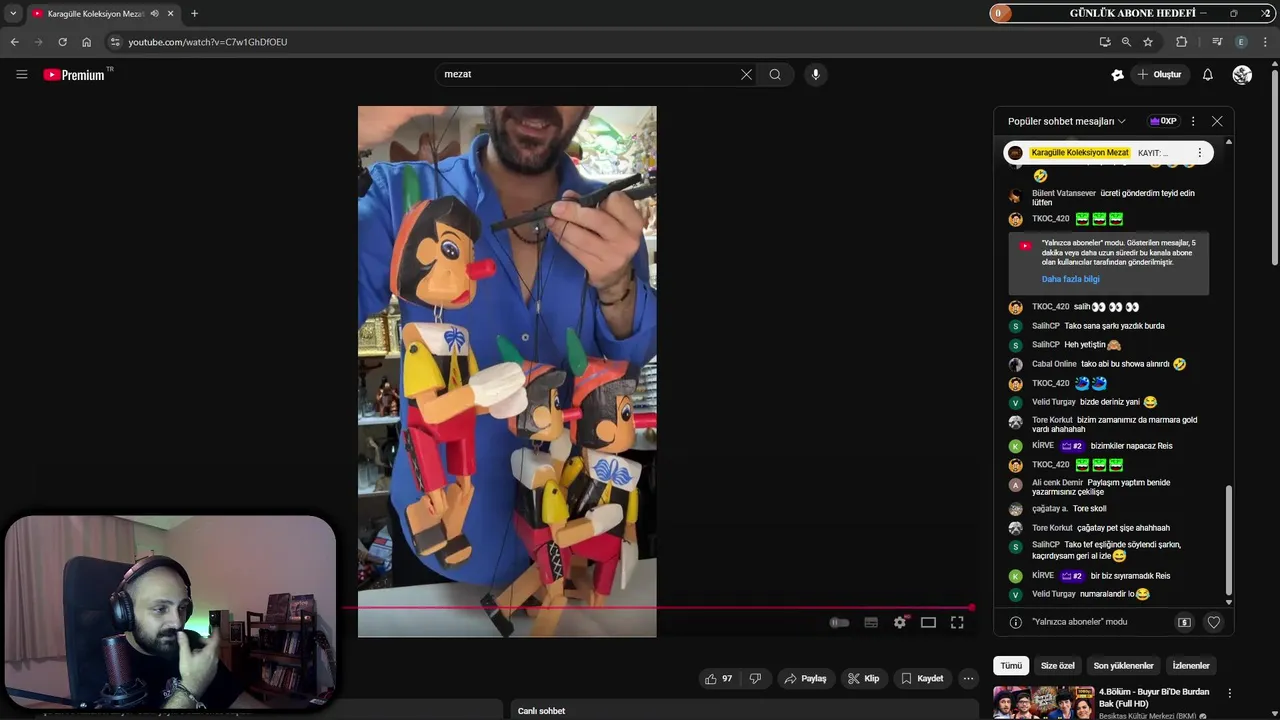
Task: Click the browser back arrow
Action: pos(14,42)
